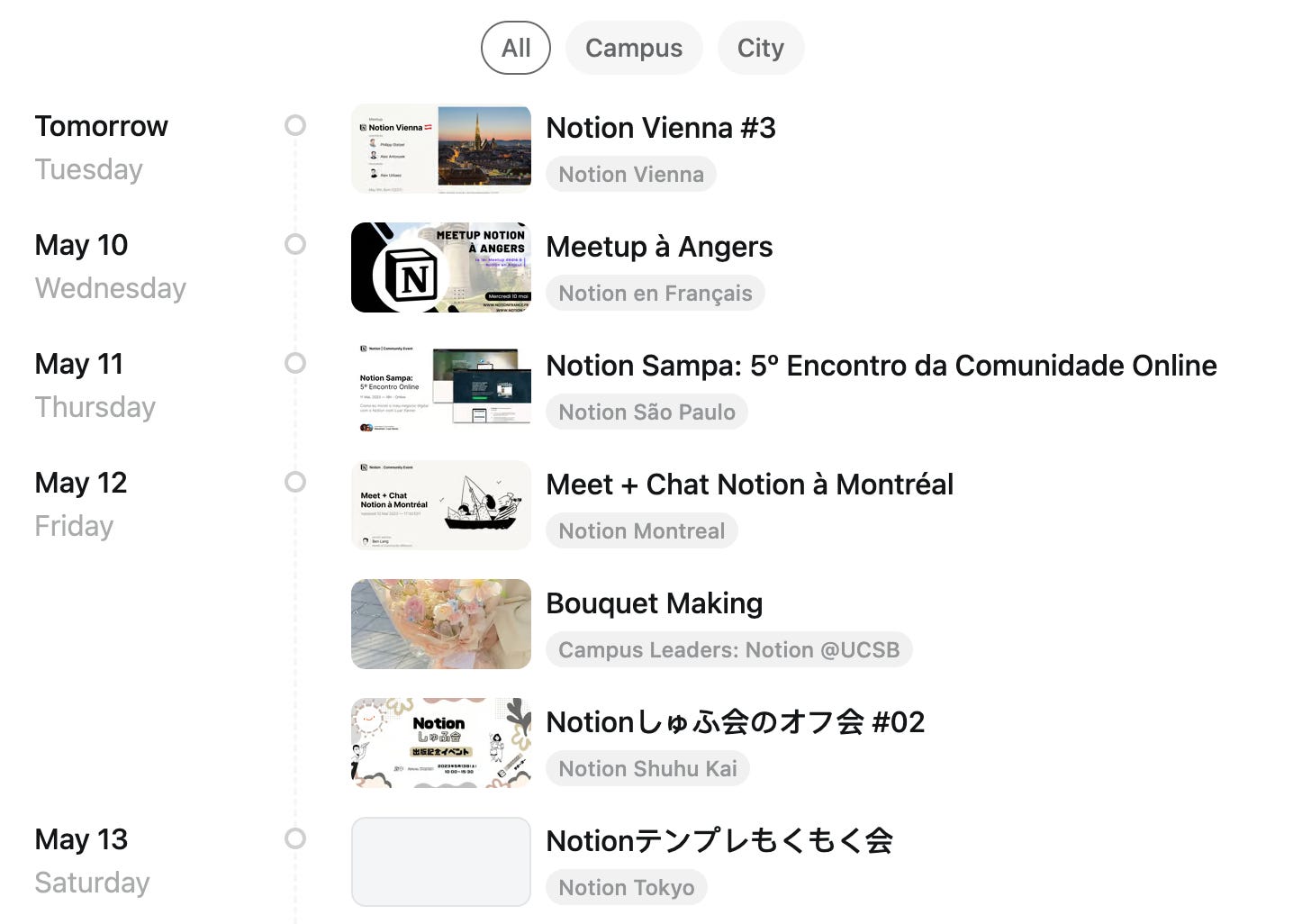Select the All filter tab
The height and width of the screenshot is (924, 1302).
point(515,48)
